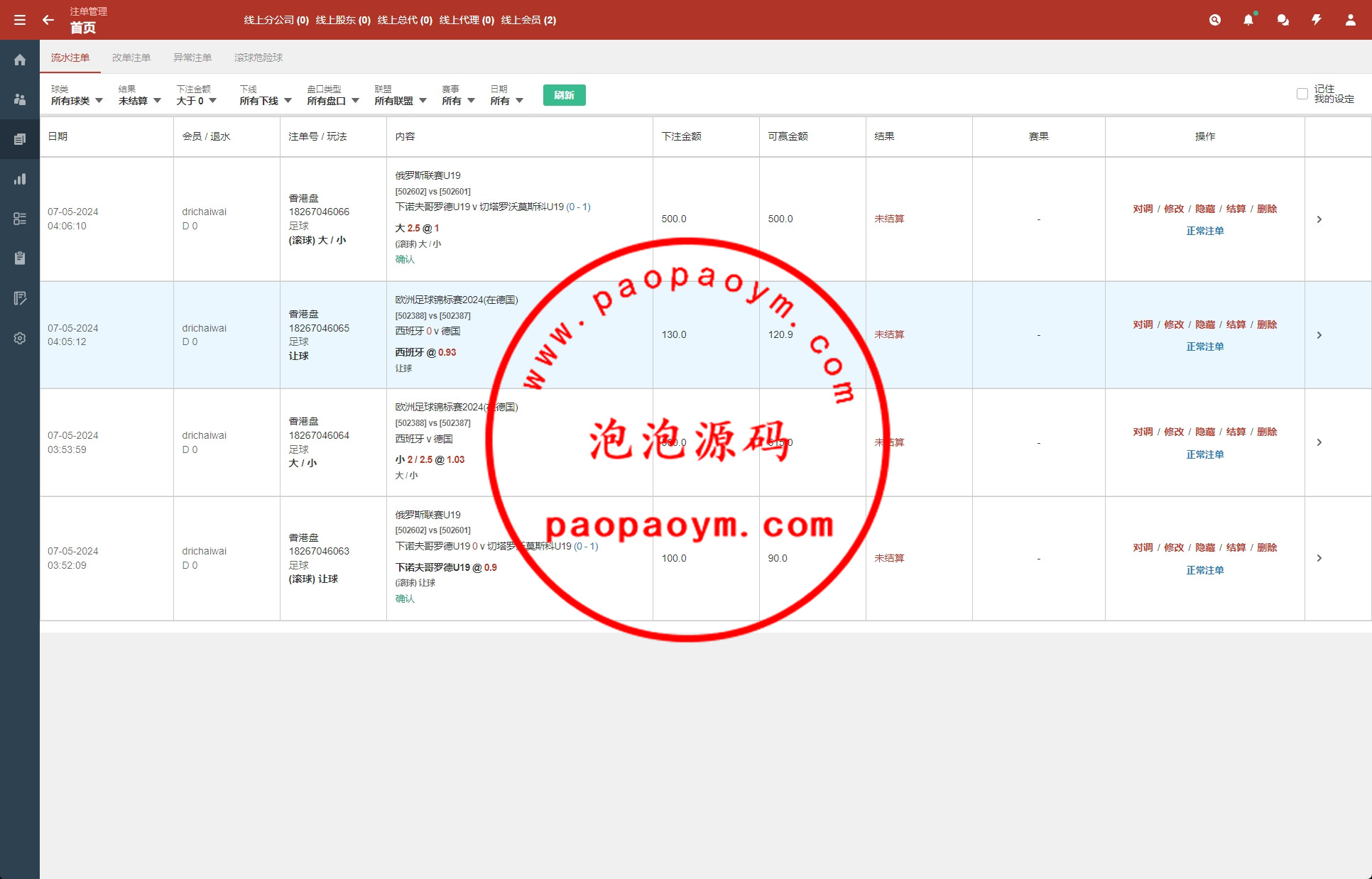Open the 盘口类型 所有盘口 dropdown
Screen dimensions: 1372x879
333,95
